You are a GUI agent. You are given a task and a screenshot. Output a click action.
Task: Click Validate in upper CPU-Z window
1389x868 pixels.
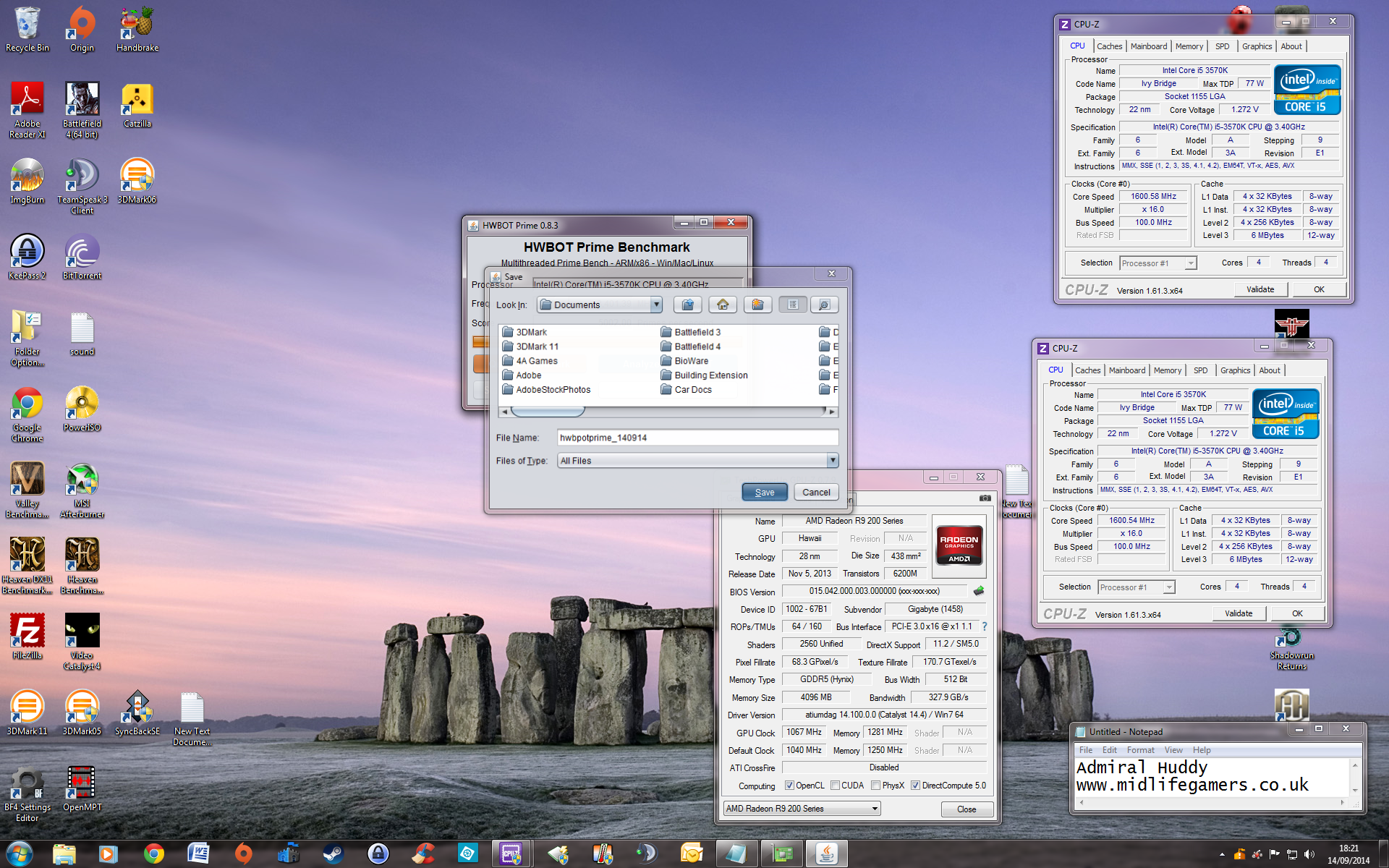(x=1260, y=289)
